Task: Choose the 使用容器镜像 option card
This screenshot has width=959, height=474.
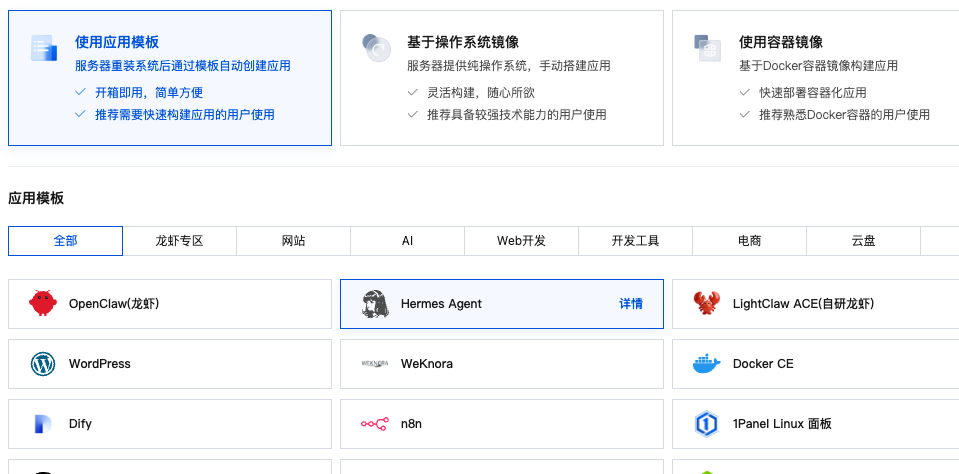Action: pos(815,78)
